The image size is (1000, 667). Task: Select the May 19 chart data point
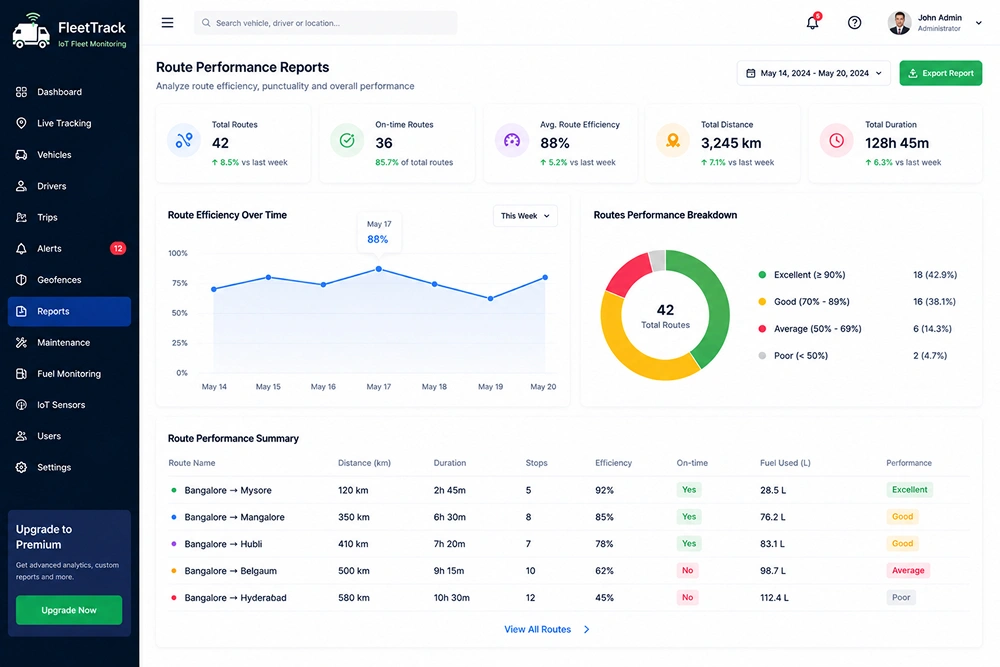pos(490,298)
